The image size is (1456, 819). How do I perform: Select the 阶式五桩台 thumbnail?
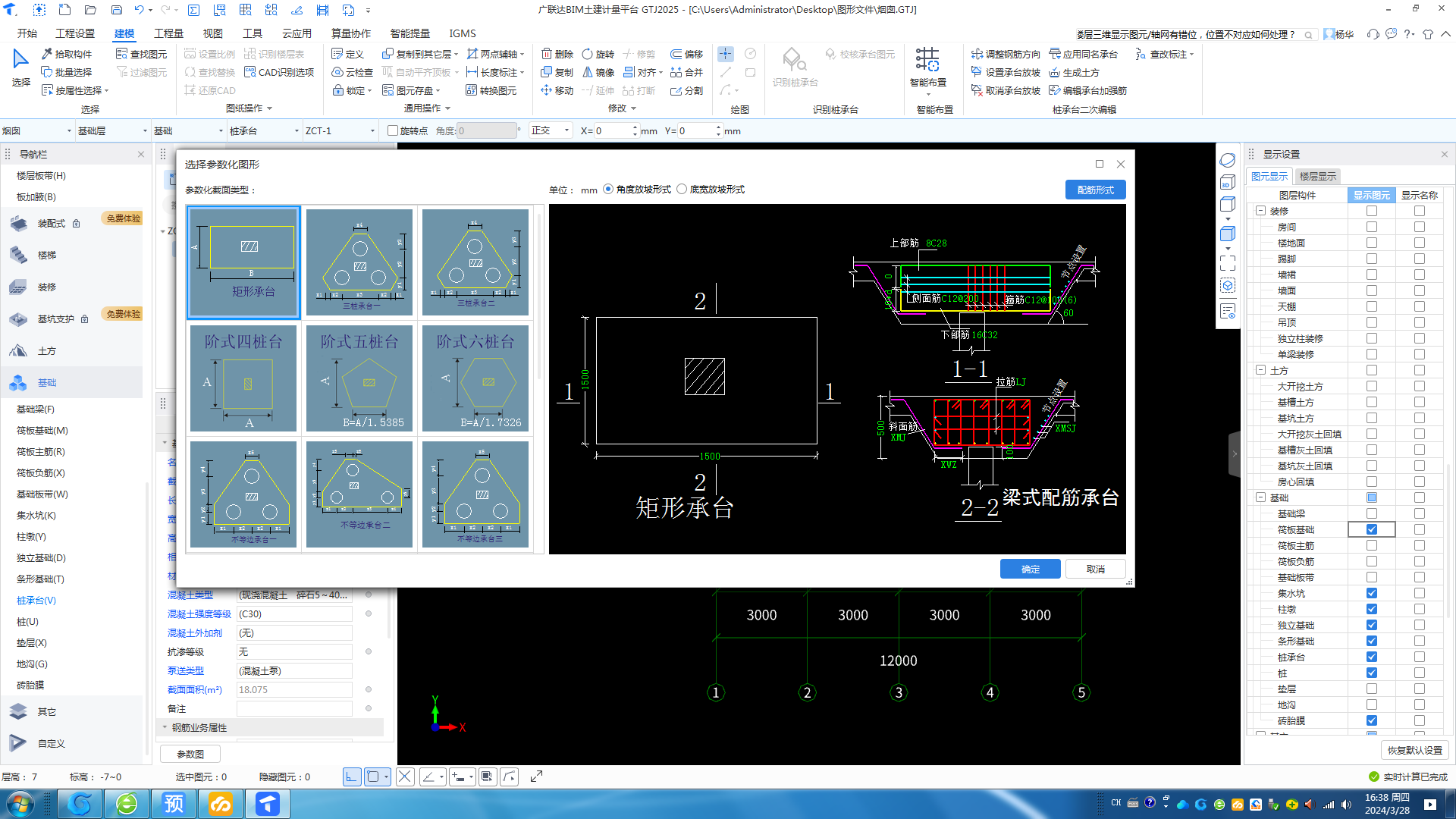pyautogui.click(x=359, y=378)
